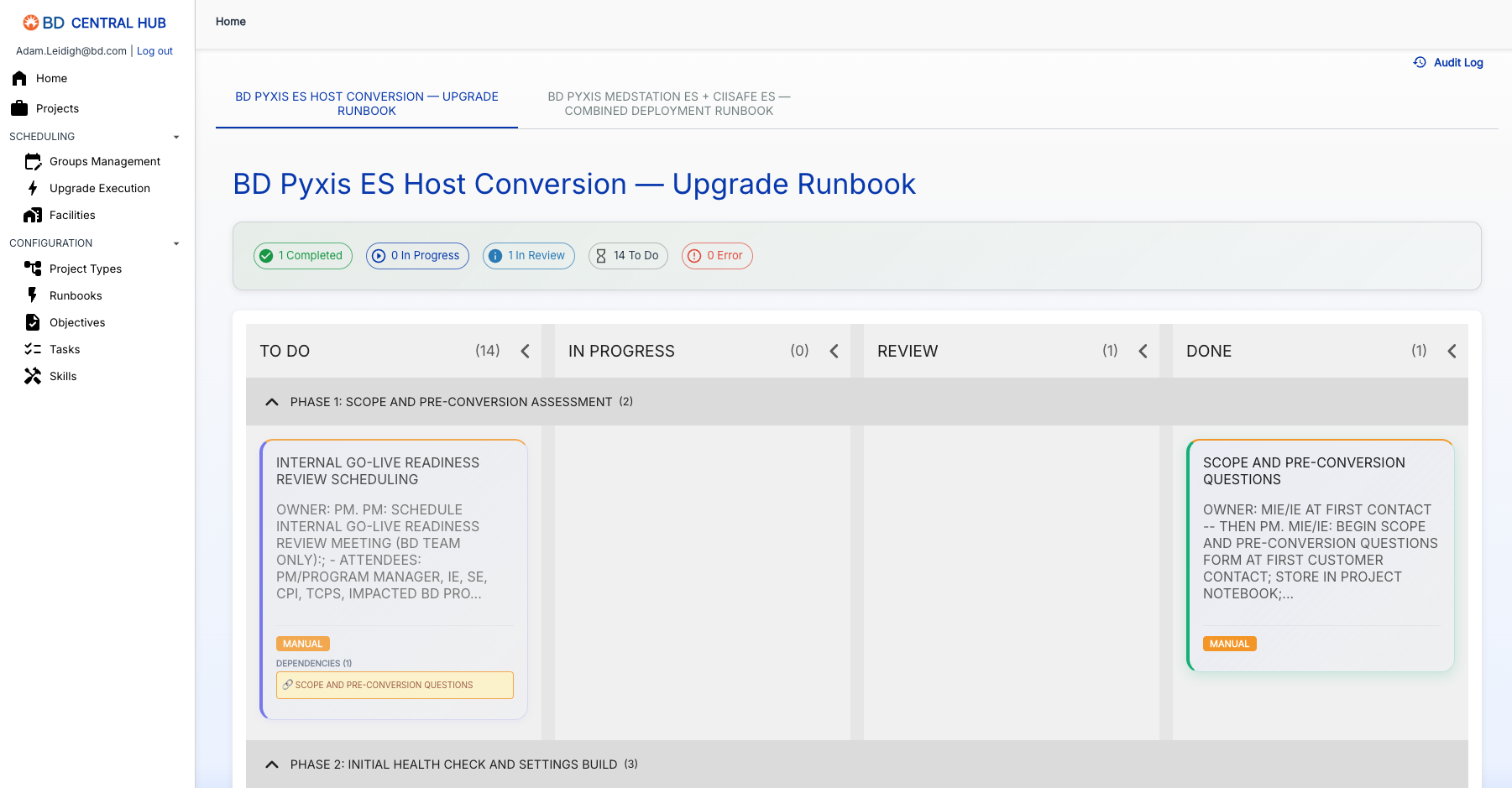This screenshot has width=1512, height=788.
Task: Click the Objectives document icon
Action: (33, 322)
